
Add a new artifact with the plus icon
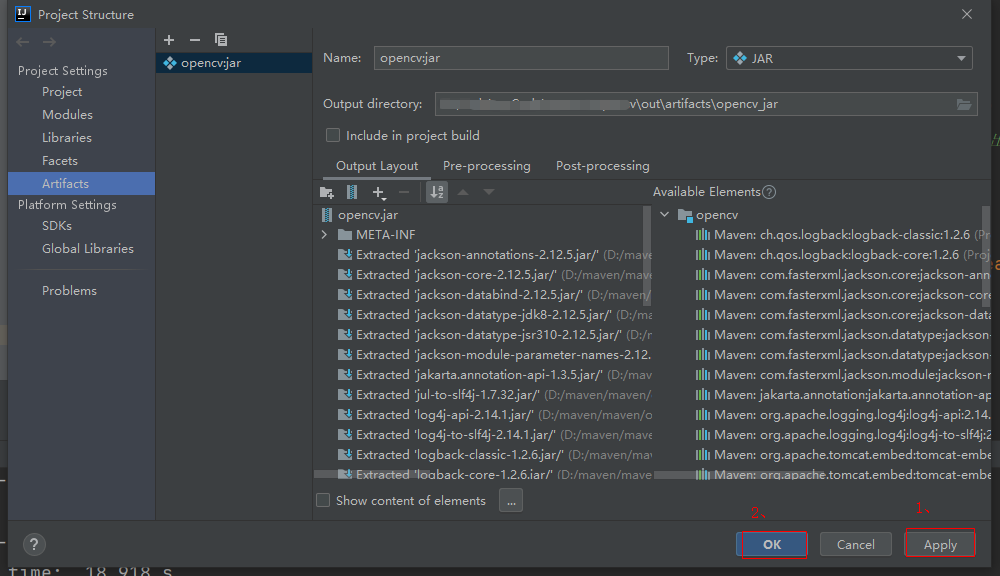tap(169, 40)
